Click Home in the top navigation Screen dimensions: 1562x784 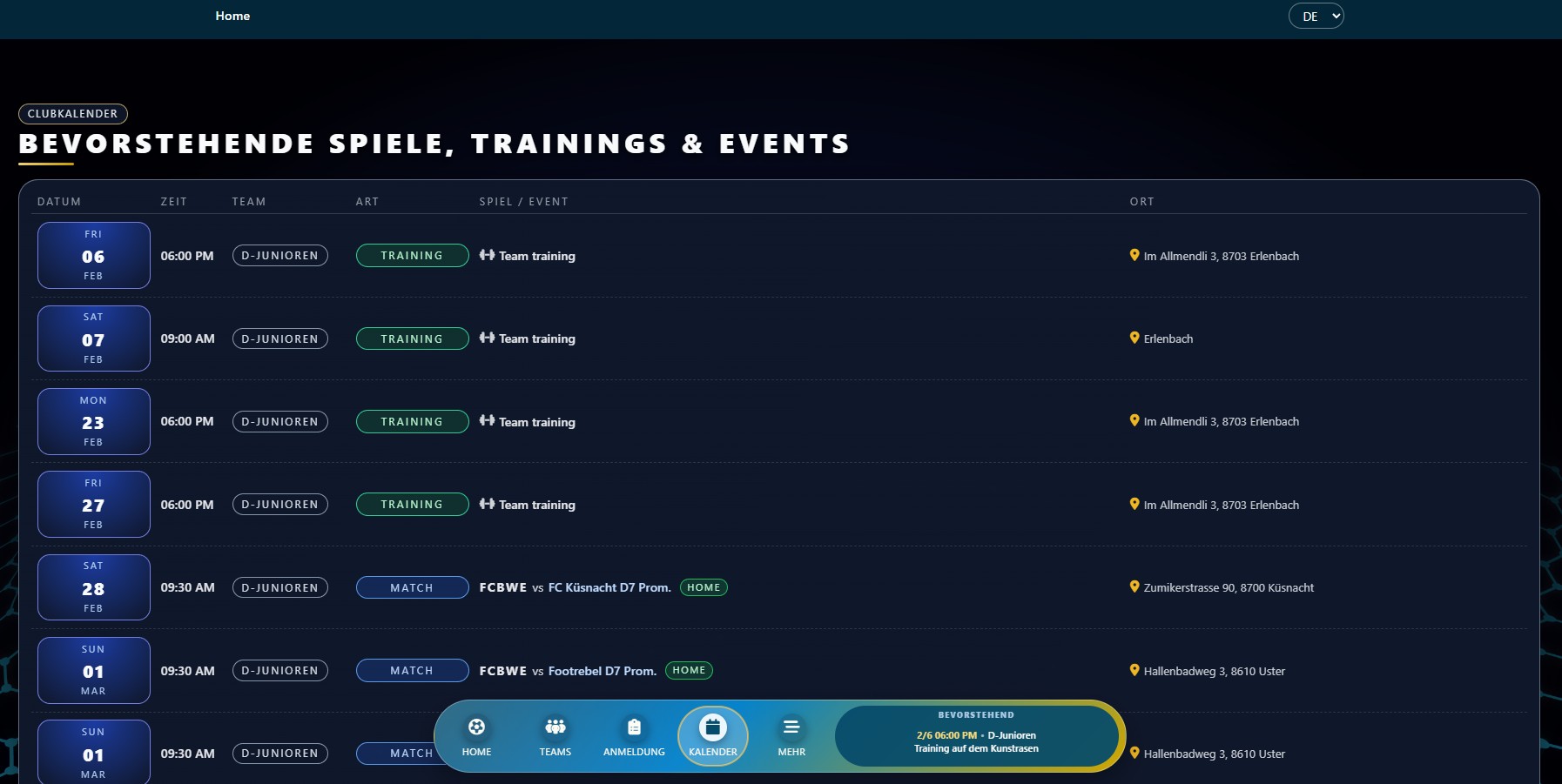(x=232, y=16)
